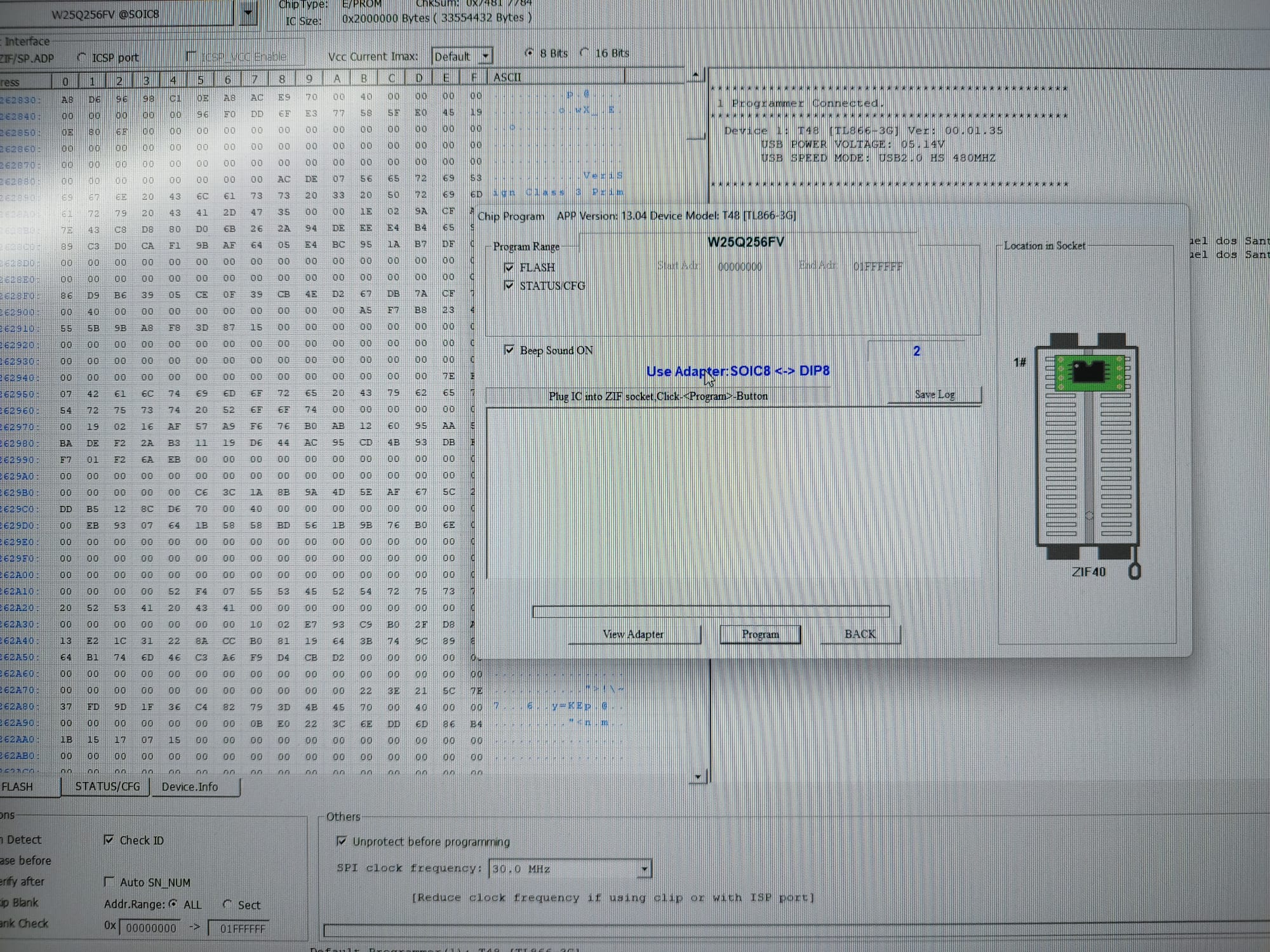This screenshot has width=1270, height=952.
Task: Switch to the STATUS/CFG tab
Action: click(107, 786)
